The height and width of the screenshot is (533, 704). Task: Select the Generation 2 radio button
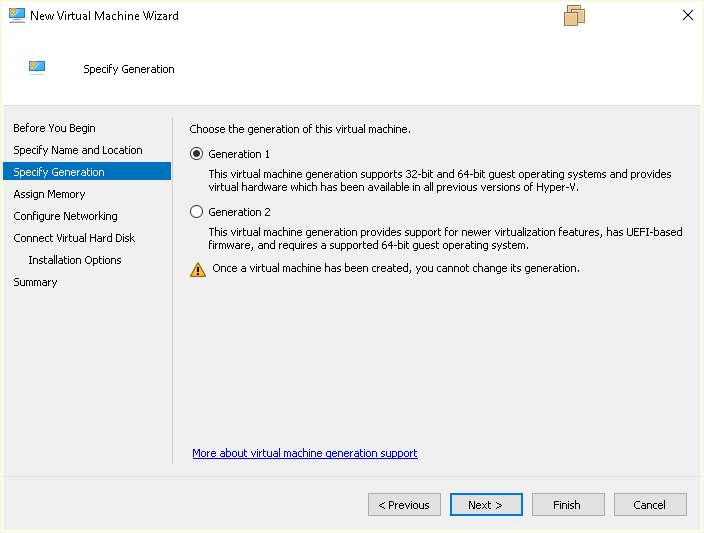tap(197, 212)
